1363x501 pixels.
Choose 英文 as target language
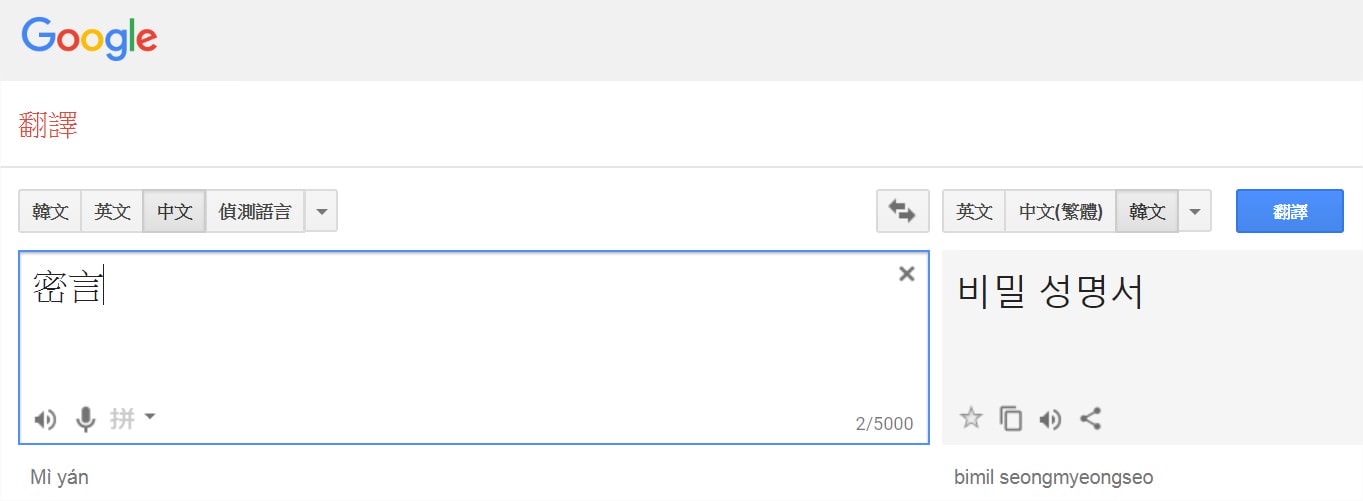coord(974,211)
